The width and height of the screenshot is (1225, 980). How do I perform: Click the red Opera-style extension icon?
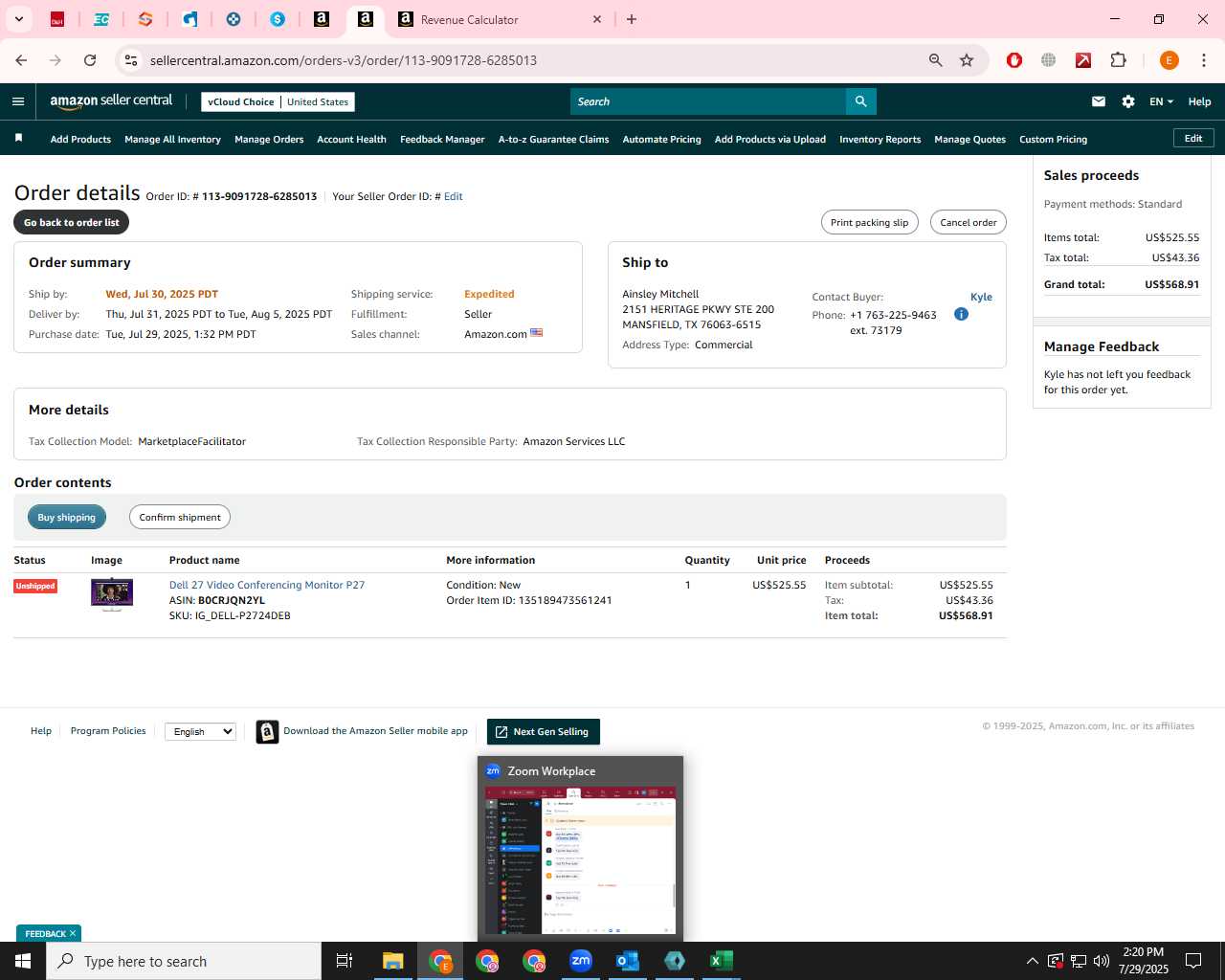coord(1014,60)
